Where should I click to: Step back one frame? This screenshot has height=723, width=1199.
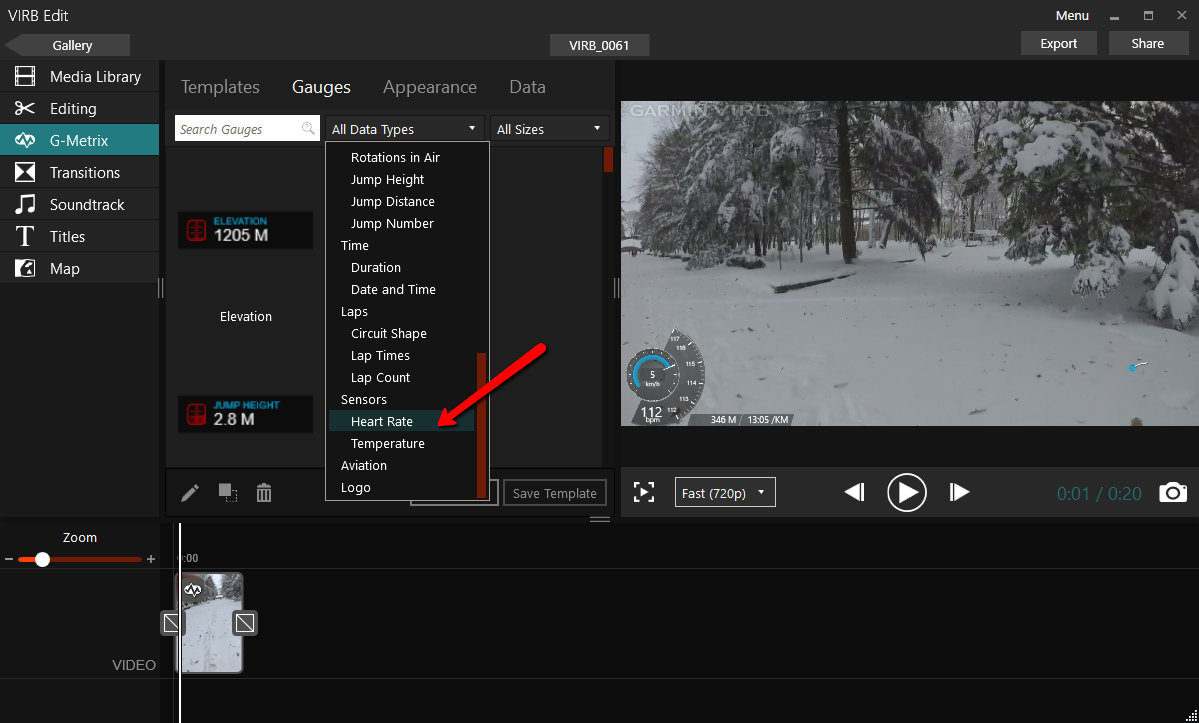854,492
